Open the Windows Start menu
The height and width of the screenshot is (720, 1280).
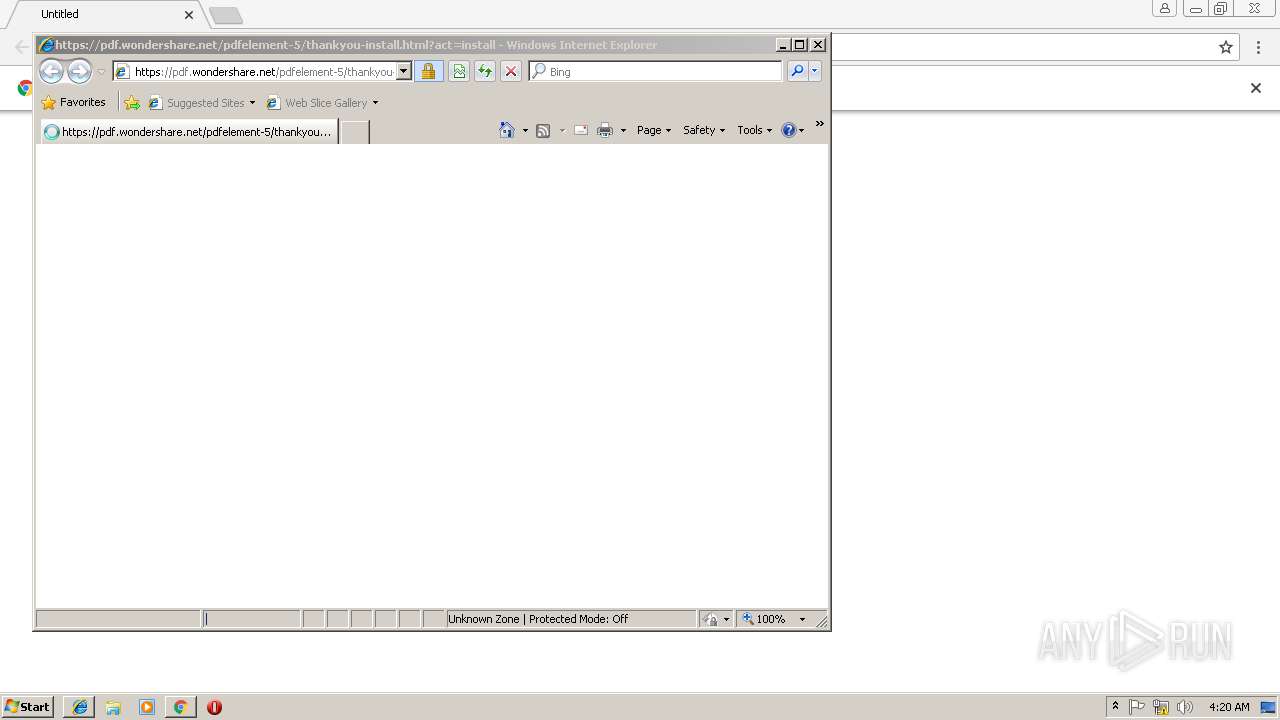[x=27, y=707]
